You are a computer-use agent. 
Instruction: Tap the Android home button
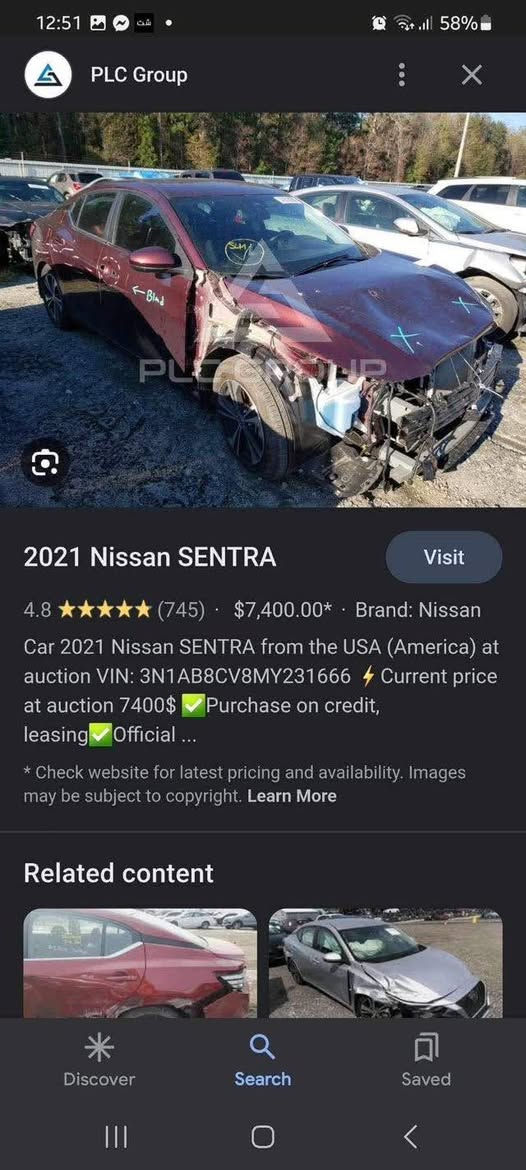[x=263, y=1136]
